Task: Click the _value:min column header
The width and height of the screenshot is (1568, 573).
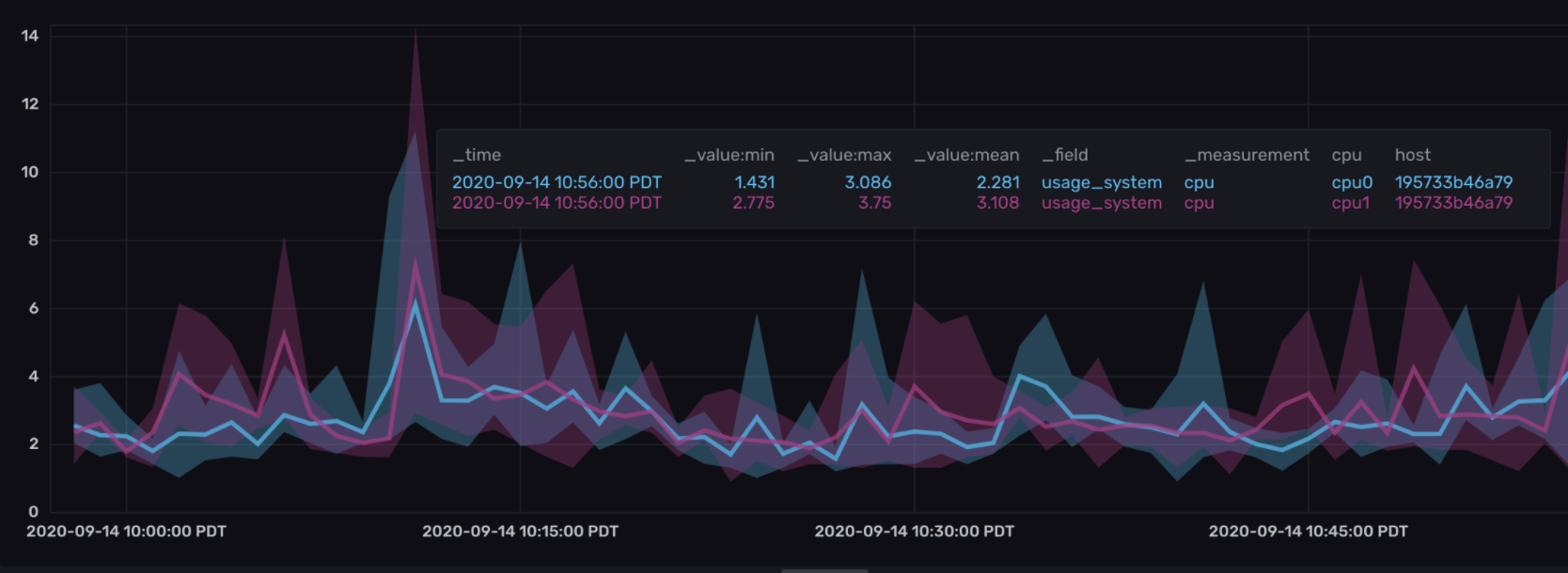Action: 729,155
